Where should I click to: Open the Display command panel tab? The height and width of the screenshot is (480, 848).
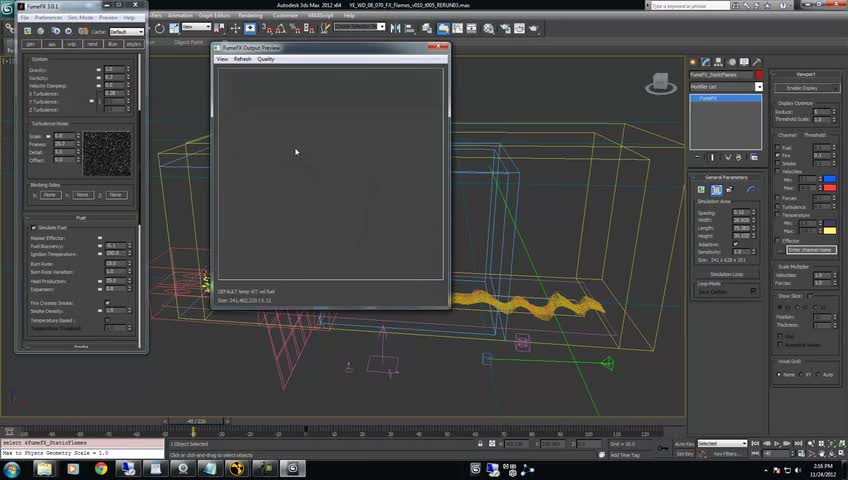pyautogui.click(x=744, y=62)
